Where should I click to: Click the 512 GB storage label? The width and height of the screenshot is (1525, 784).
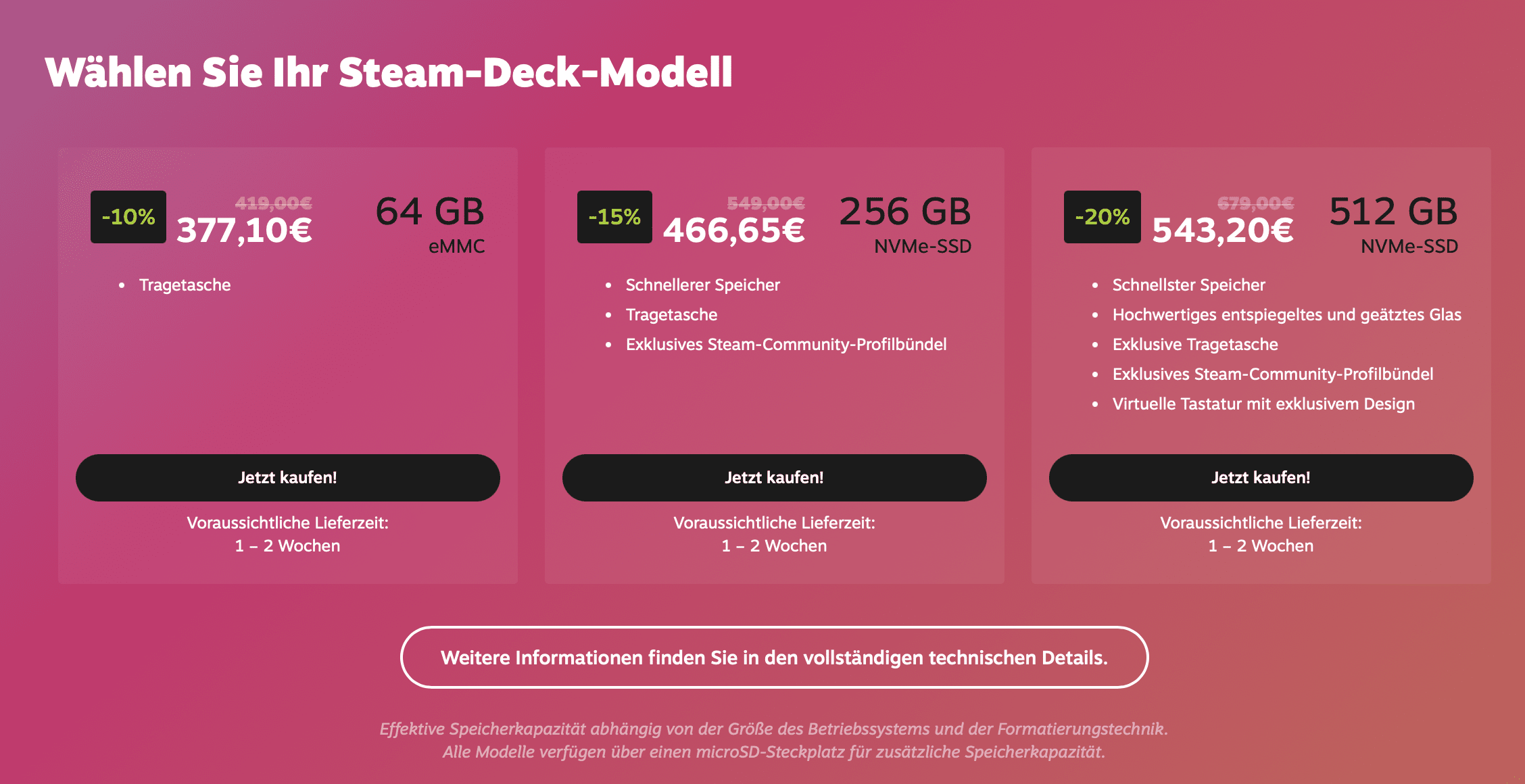tap(1393, 212)
